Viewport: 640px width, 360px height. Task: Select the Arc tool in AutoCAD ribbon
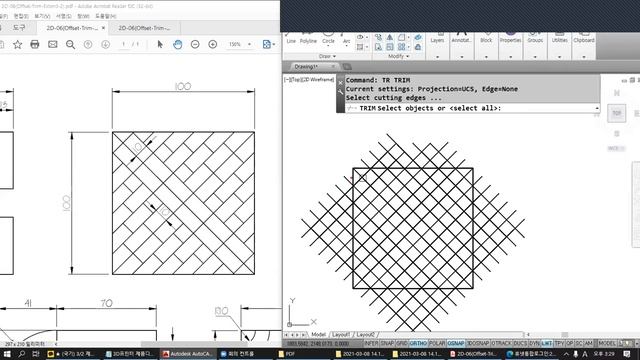347,38
